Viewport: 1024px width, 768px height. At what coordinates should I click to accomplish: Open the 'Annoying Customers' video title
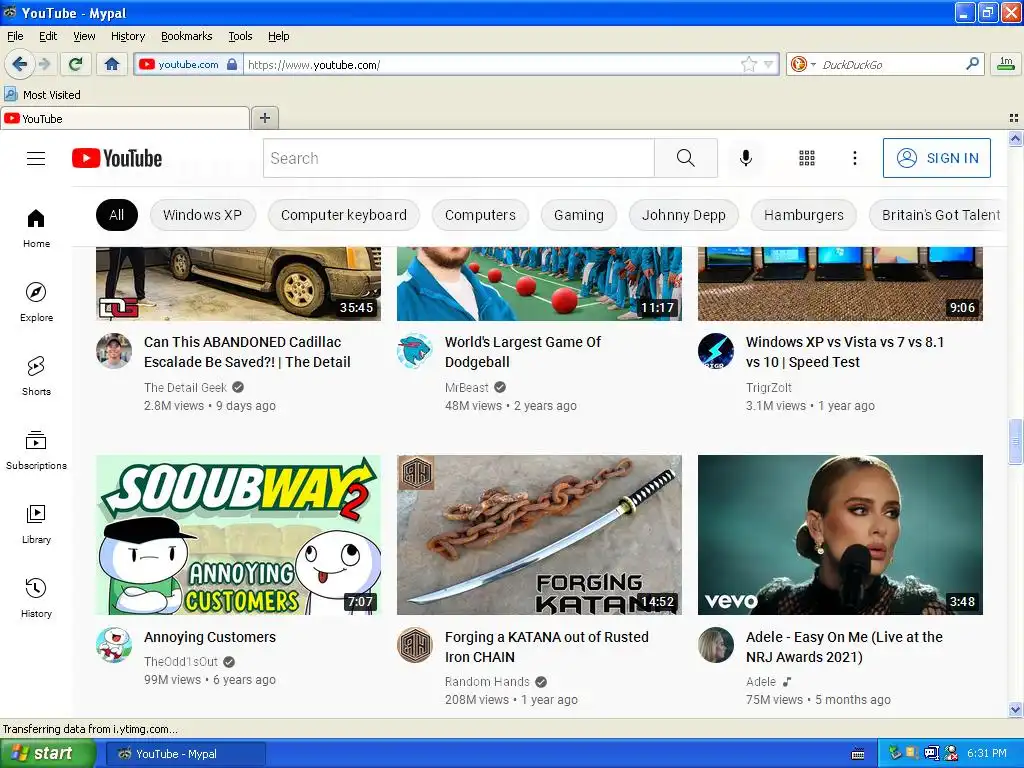(210, 637)
